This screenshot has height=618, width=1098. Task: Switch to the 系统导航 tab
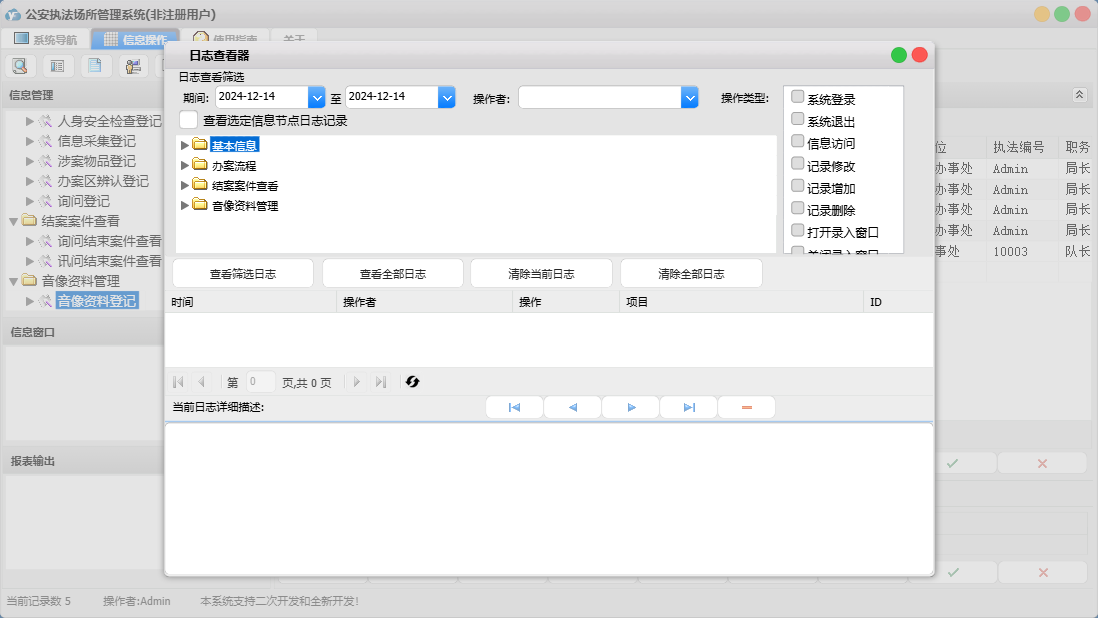click(45, 40)
